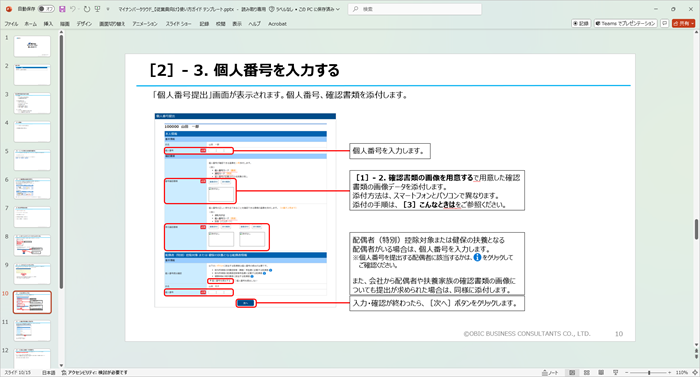The width and height of the screenshot is (700, 377).
Task: Select slide 6 thumbnail
Action: click(x=32, y=188)
